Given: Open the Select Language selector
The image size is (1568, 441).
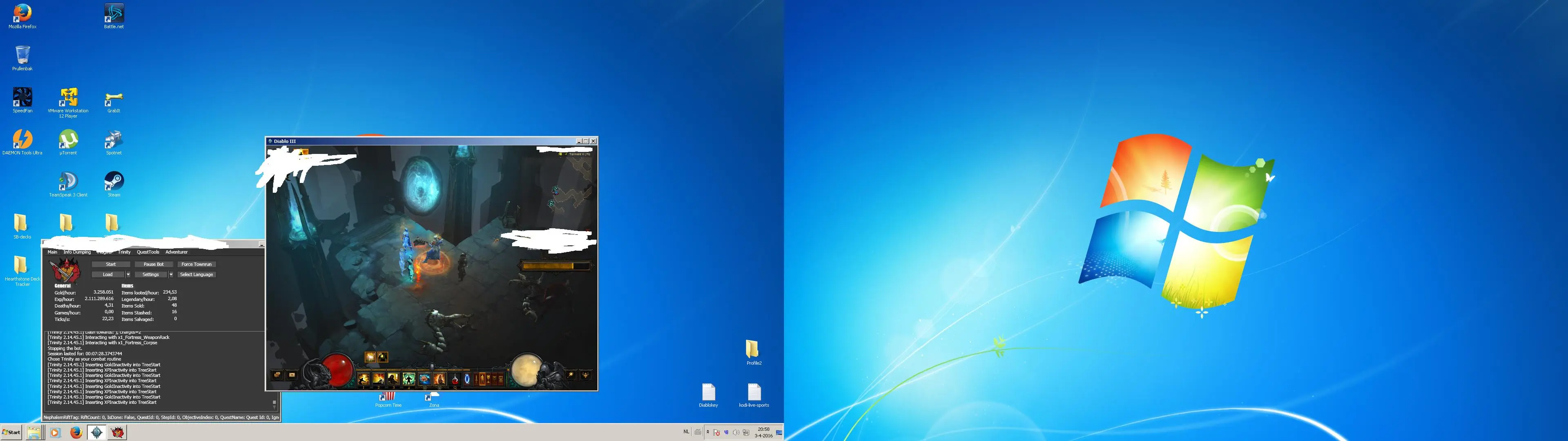Looking at the screenshot, I should [196, 274].
